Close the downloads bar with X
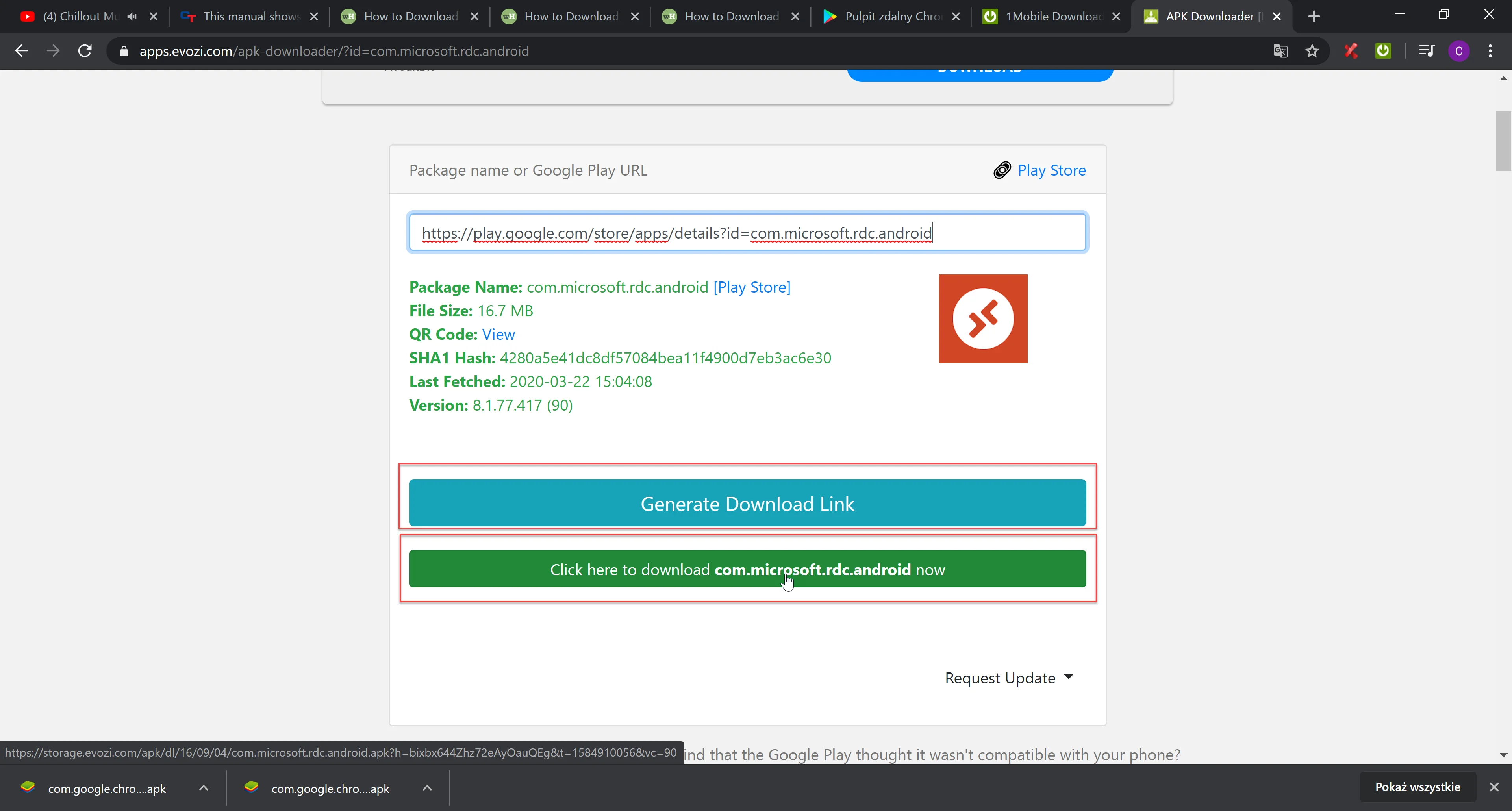Image resolution: width=1512 pixels, height=811 pixels. point(1494,787)
